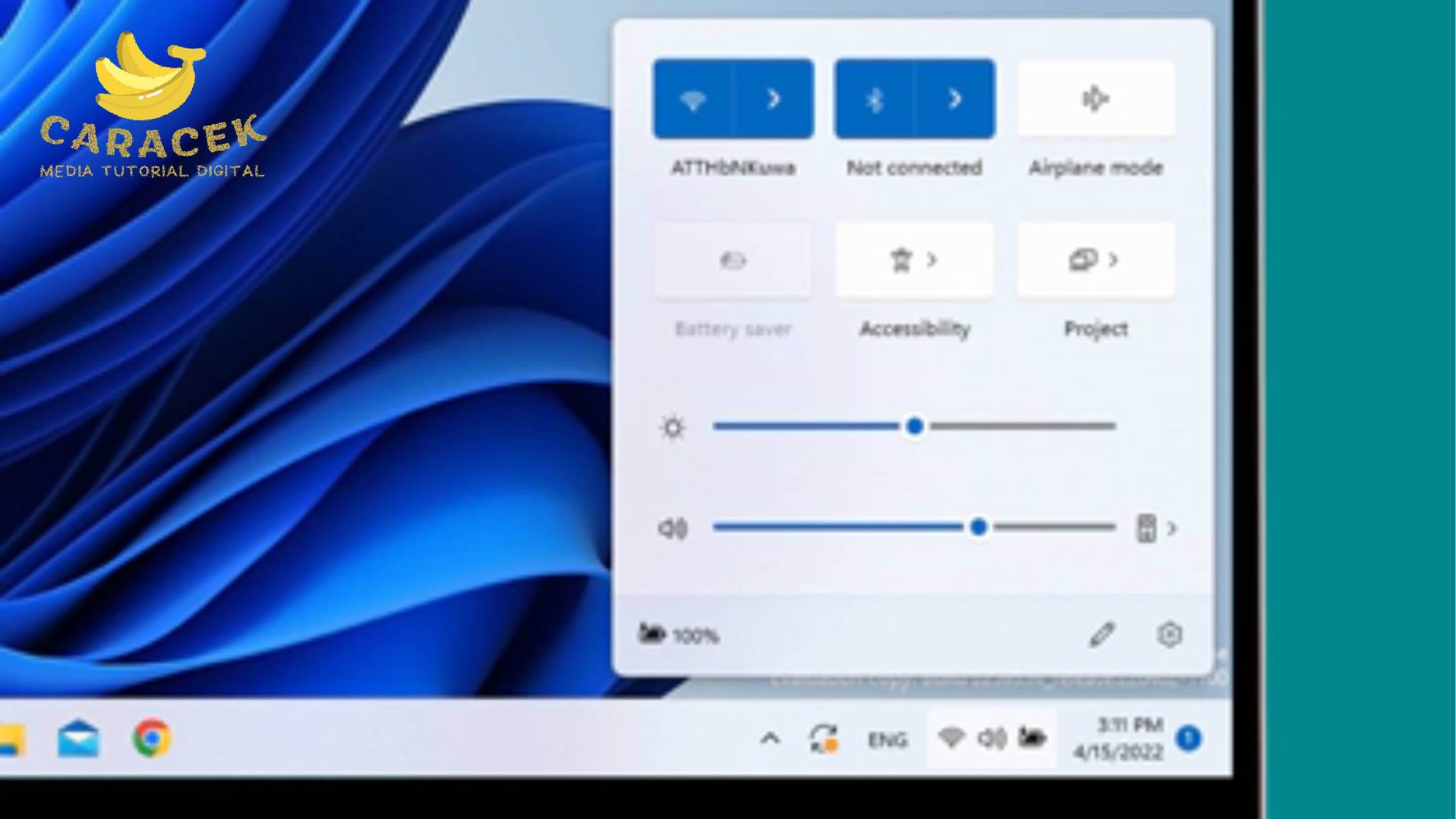Expand the Wi-Fi networks list
This screenshot has height=819, width=1456.
click(x=773, y=100)
